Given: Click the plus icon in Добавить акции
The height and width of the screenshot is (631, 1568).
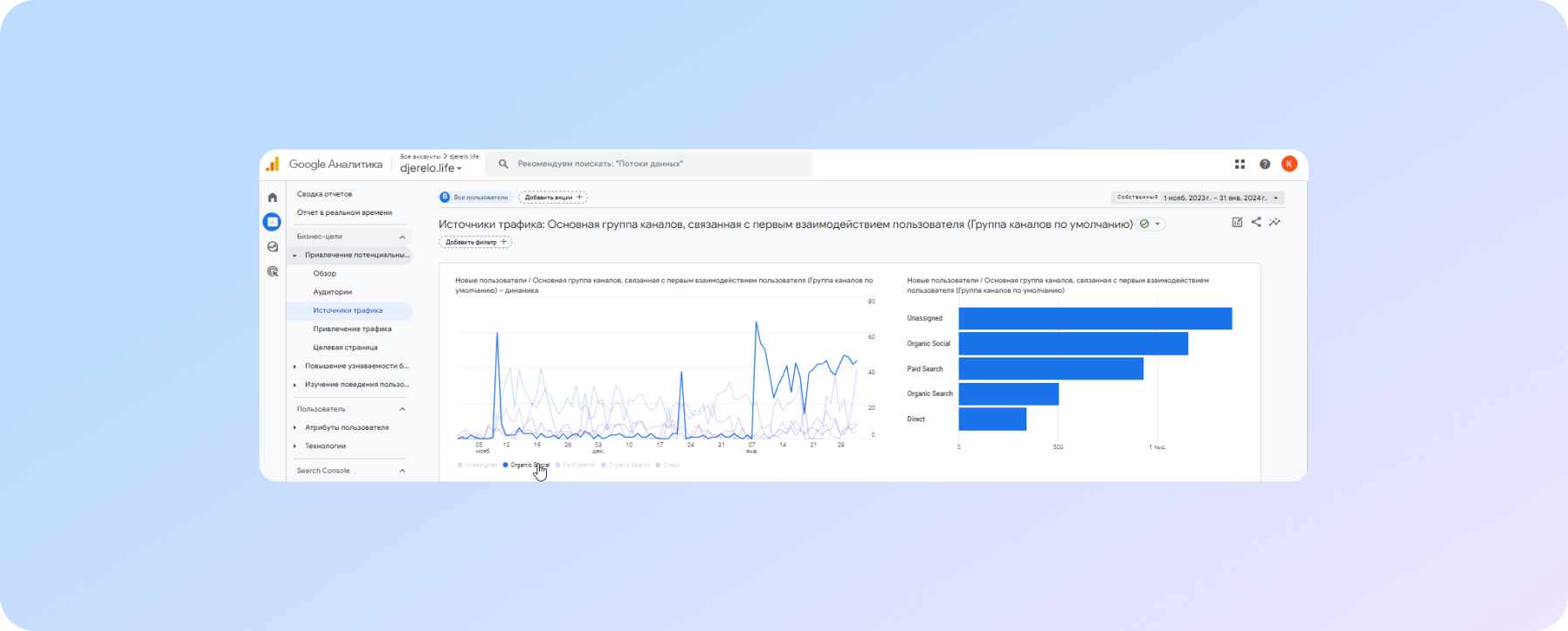Looking at the screenshot, I should (x=579, y=198).
